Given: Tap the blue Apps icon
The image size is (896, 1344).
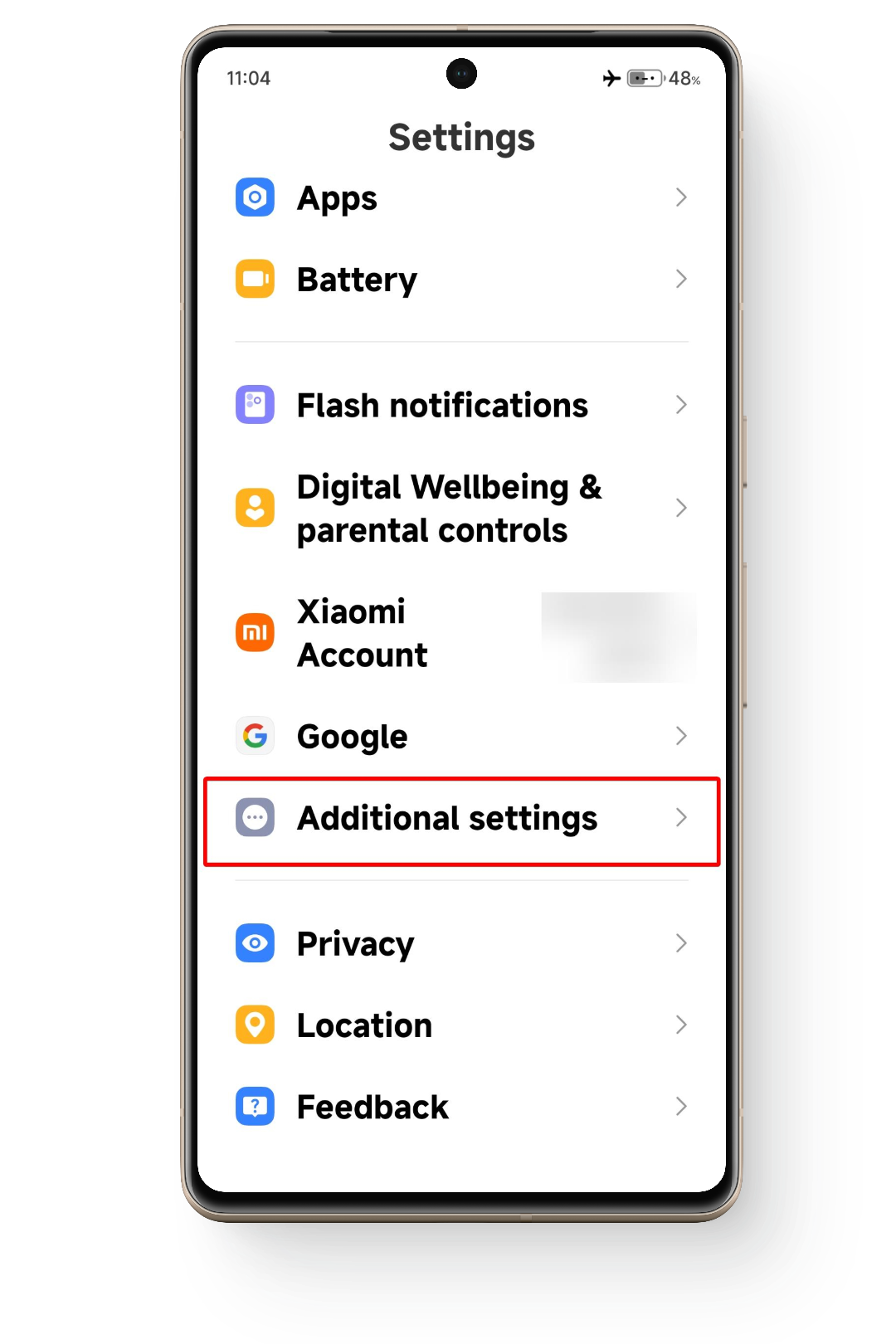Looking at the screenshot, I should [x=255, y=197].
